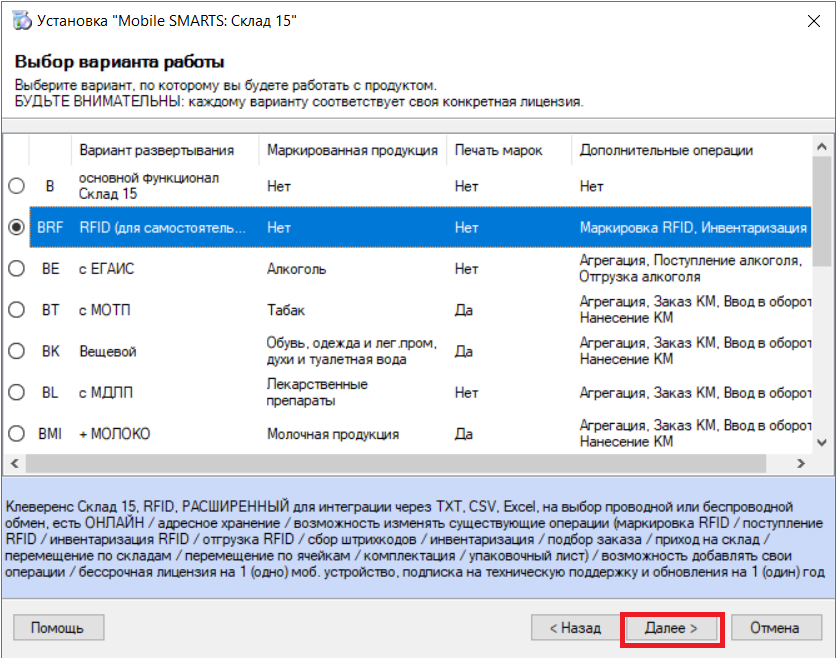Pick the BK Вещевой radio button
Viewport: 838px width, 660px height.
pyautogui.click(x=17, y=351)
